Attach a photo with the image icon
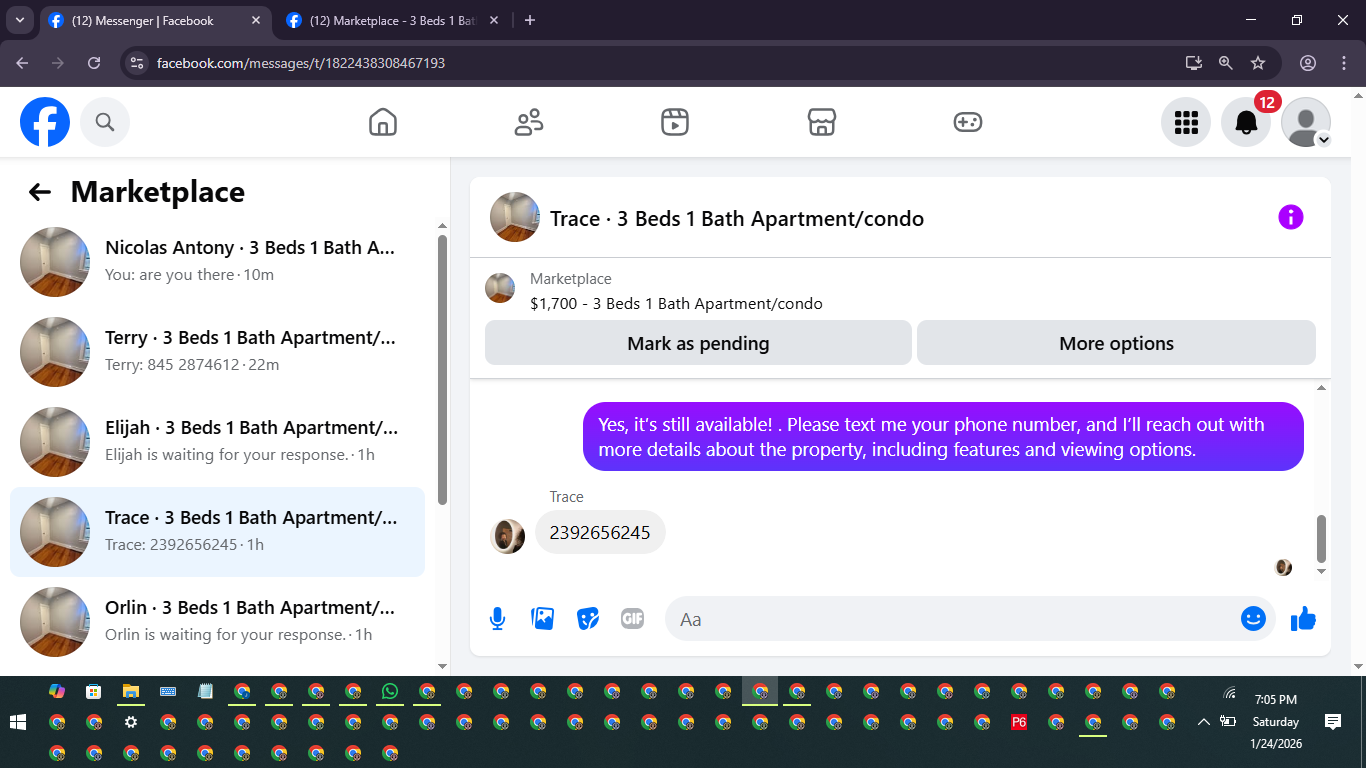Screen dimensions: 1366x768 point(543,619)
